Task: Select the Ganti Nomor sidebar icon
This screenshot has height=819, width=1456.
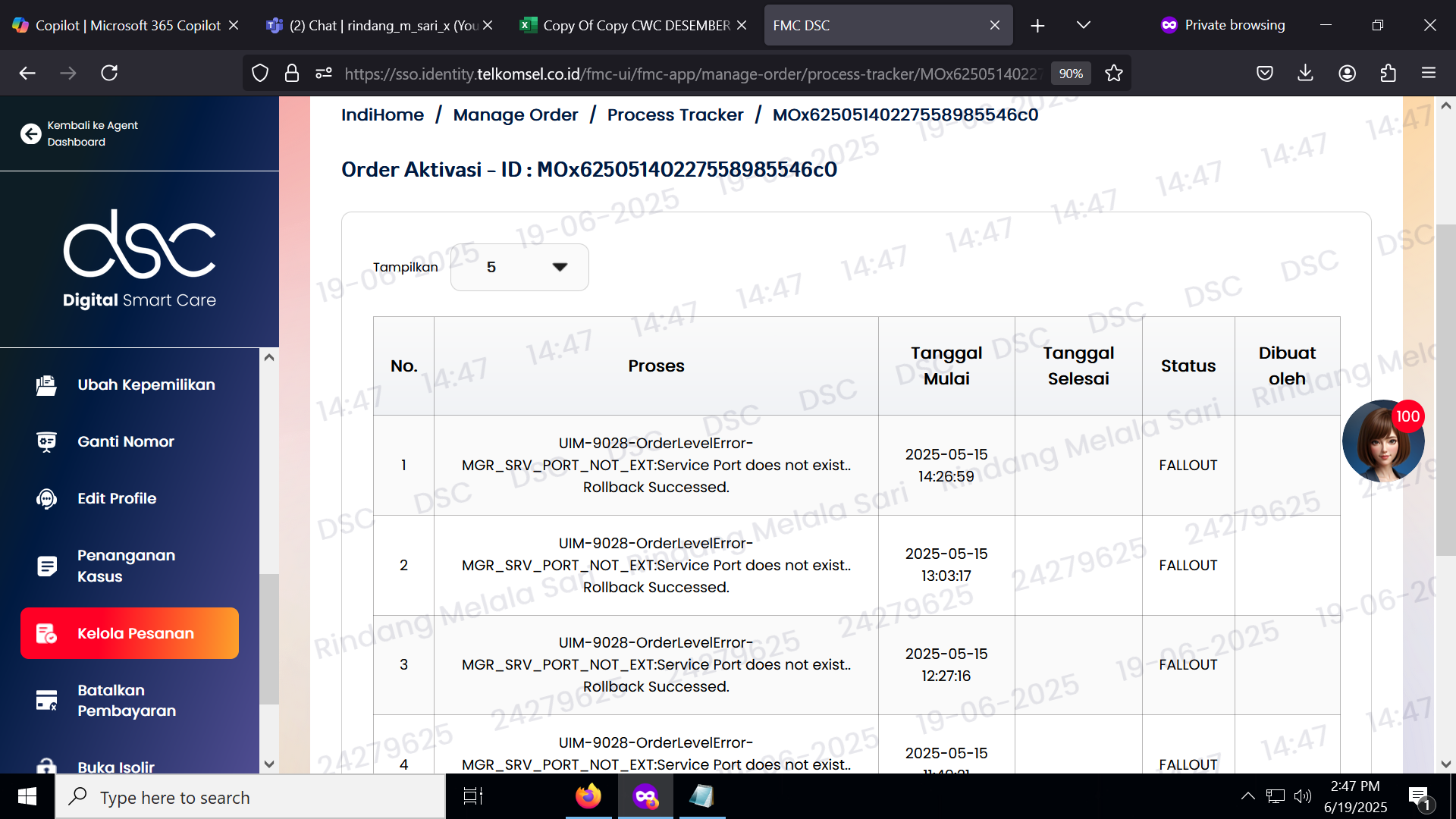Action: point(46,442)
